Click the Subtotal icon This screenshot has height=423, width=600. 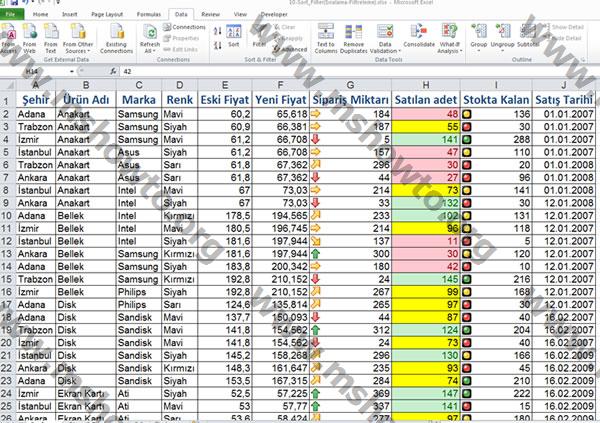528,36
